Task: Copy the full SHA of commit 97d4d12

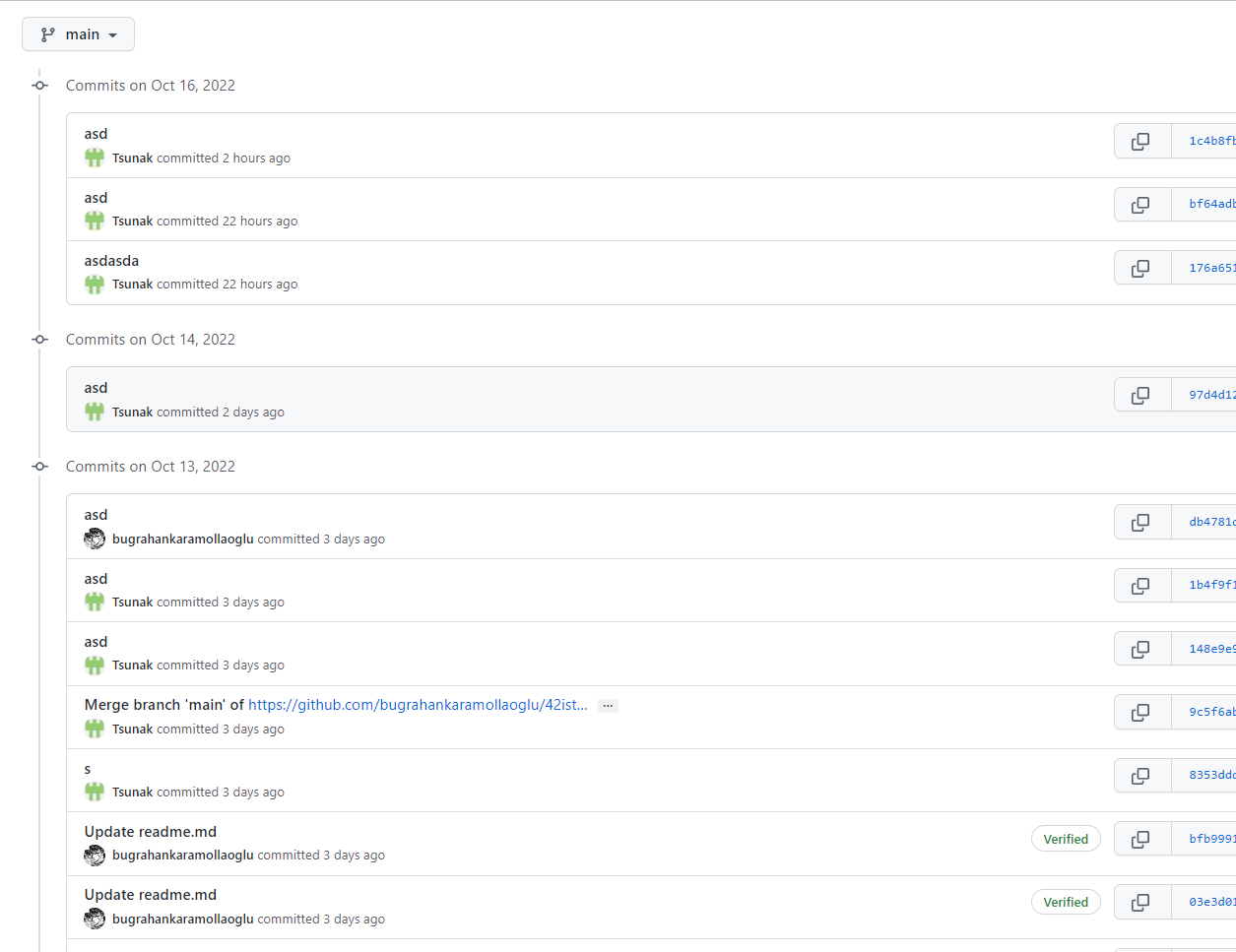Action: (x=1141, y=394)
